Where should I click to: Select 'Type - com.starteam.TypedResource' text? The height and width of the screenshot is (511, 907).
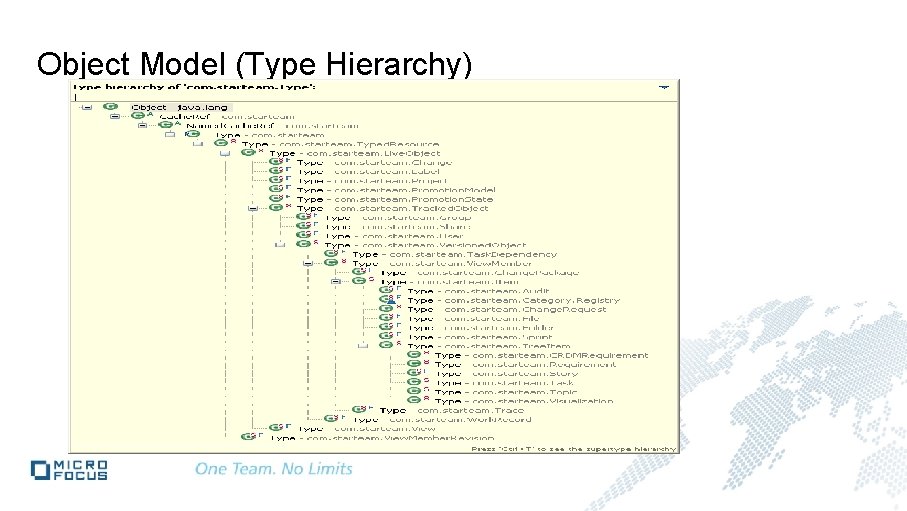click(340, 144)
